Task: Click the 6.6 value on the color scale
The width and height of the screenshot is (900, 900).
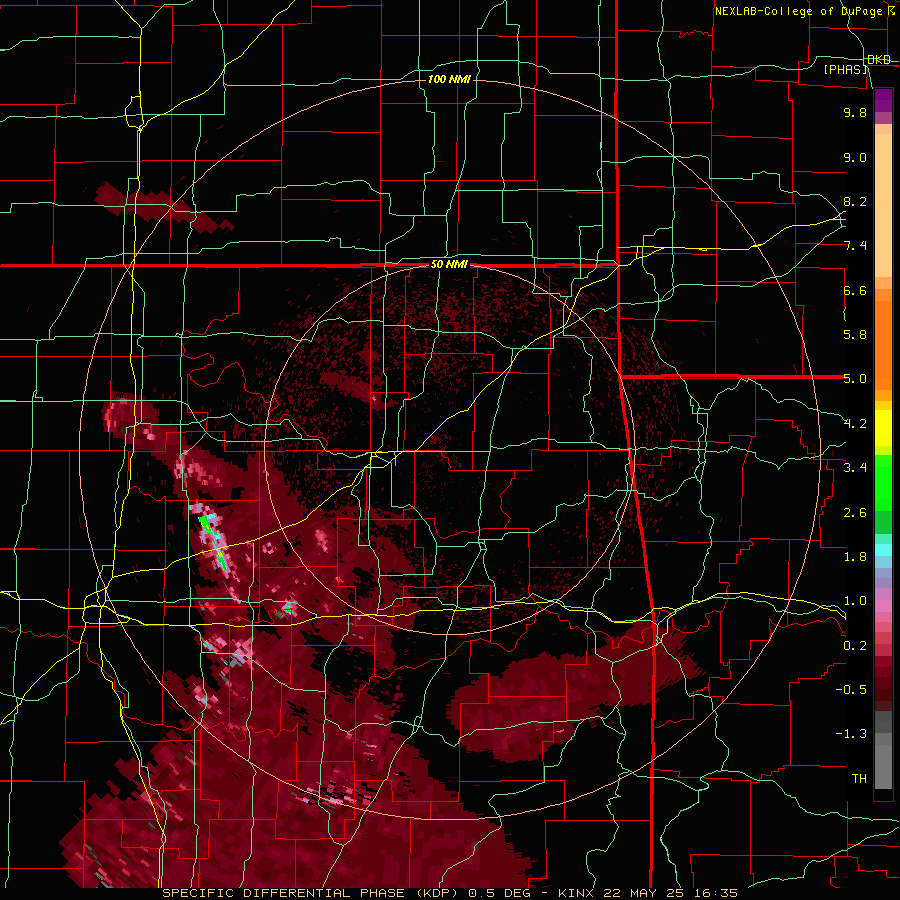Action: click(855, 290)
